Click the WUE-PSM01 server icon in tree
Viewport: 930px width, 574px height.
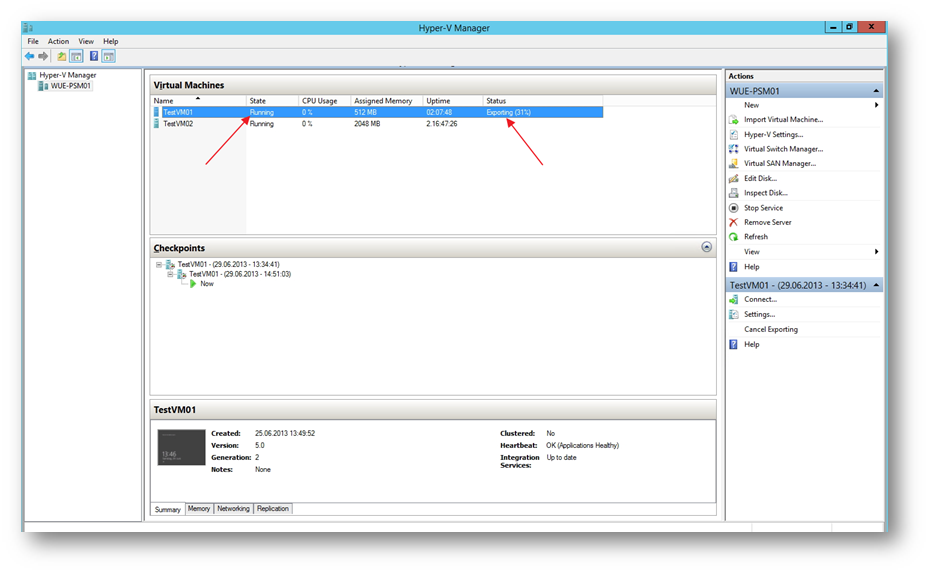coord(43,86)
